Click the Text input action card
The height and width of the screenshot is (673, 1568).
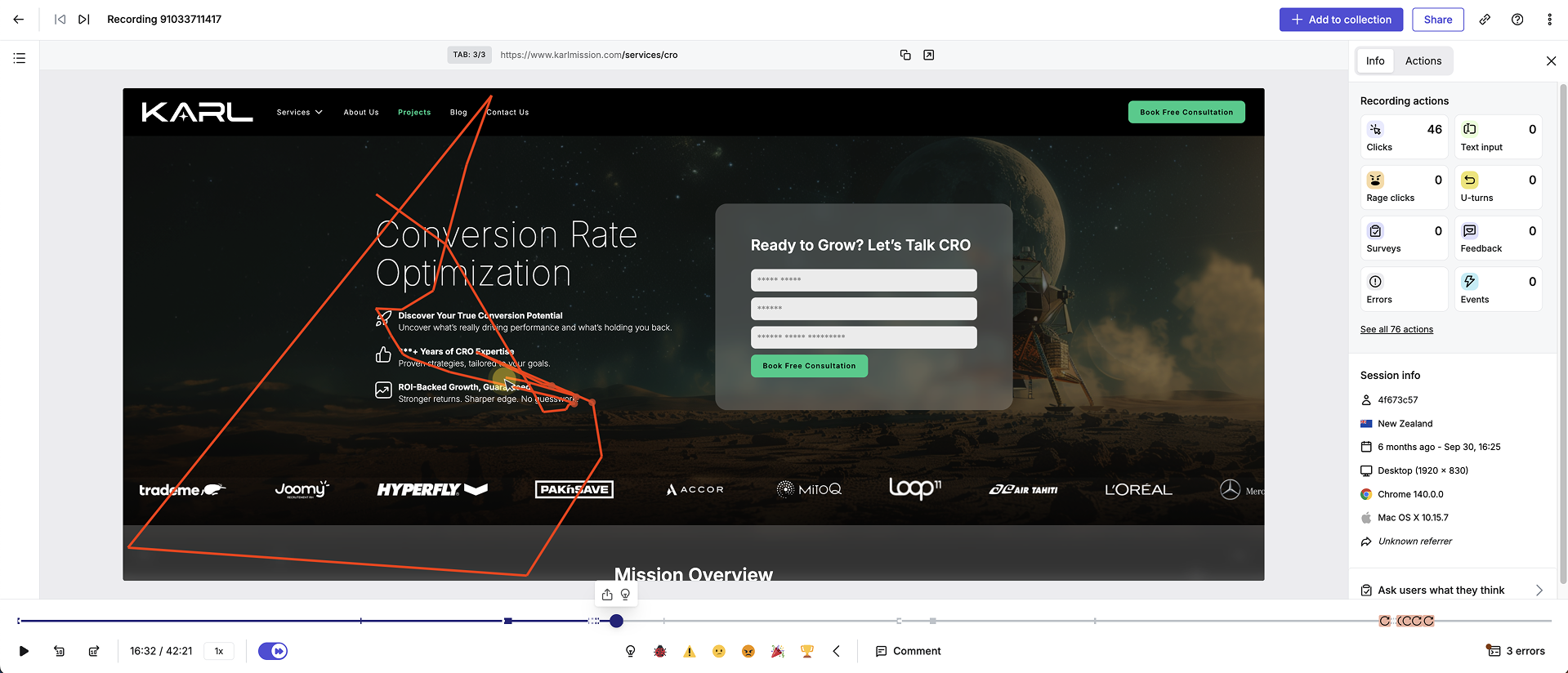(x=1498, y=137)
